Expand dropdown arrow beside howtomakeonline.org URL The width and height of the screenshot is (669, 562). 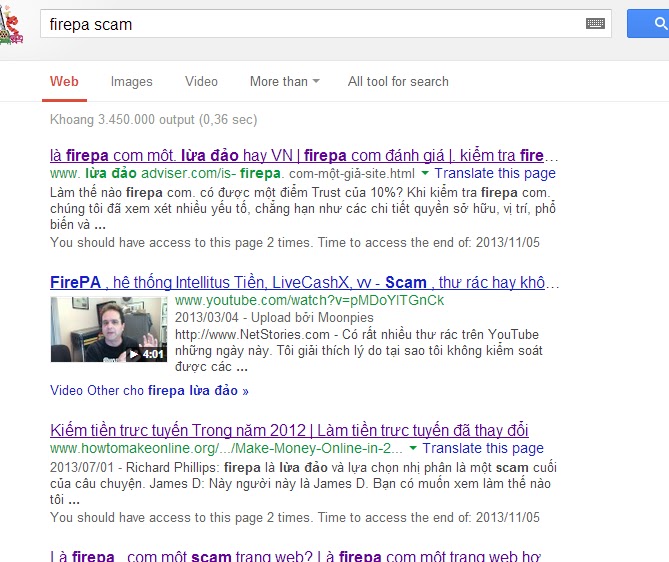(x=413, y=448)
